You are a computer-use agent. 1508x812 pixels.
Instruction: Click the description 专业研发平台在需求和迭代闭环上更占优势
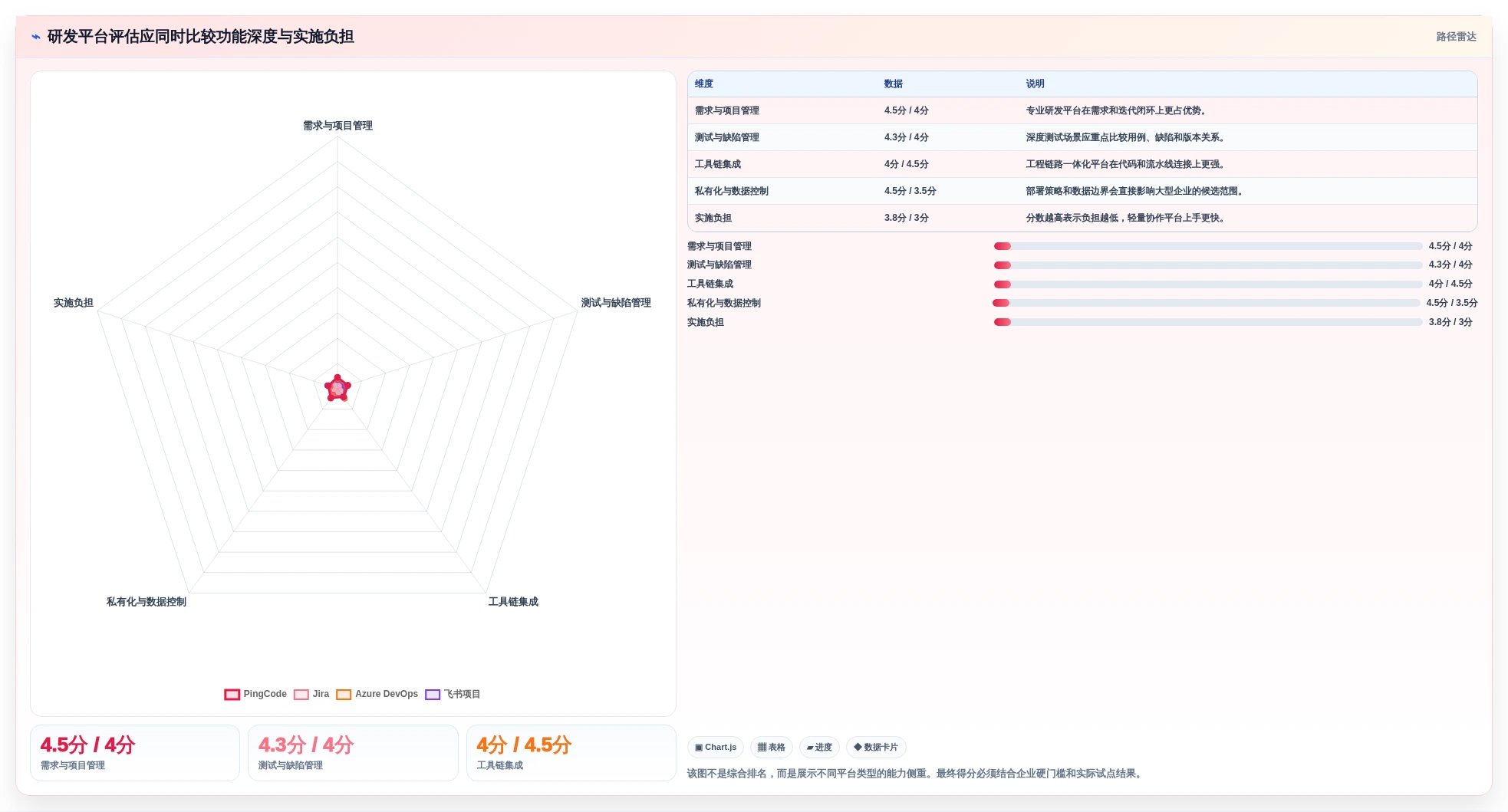pos(1118,110)
